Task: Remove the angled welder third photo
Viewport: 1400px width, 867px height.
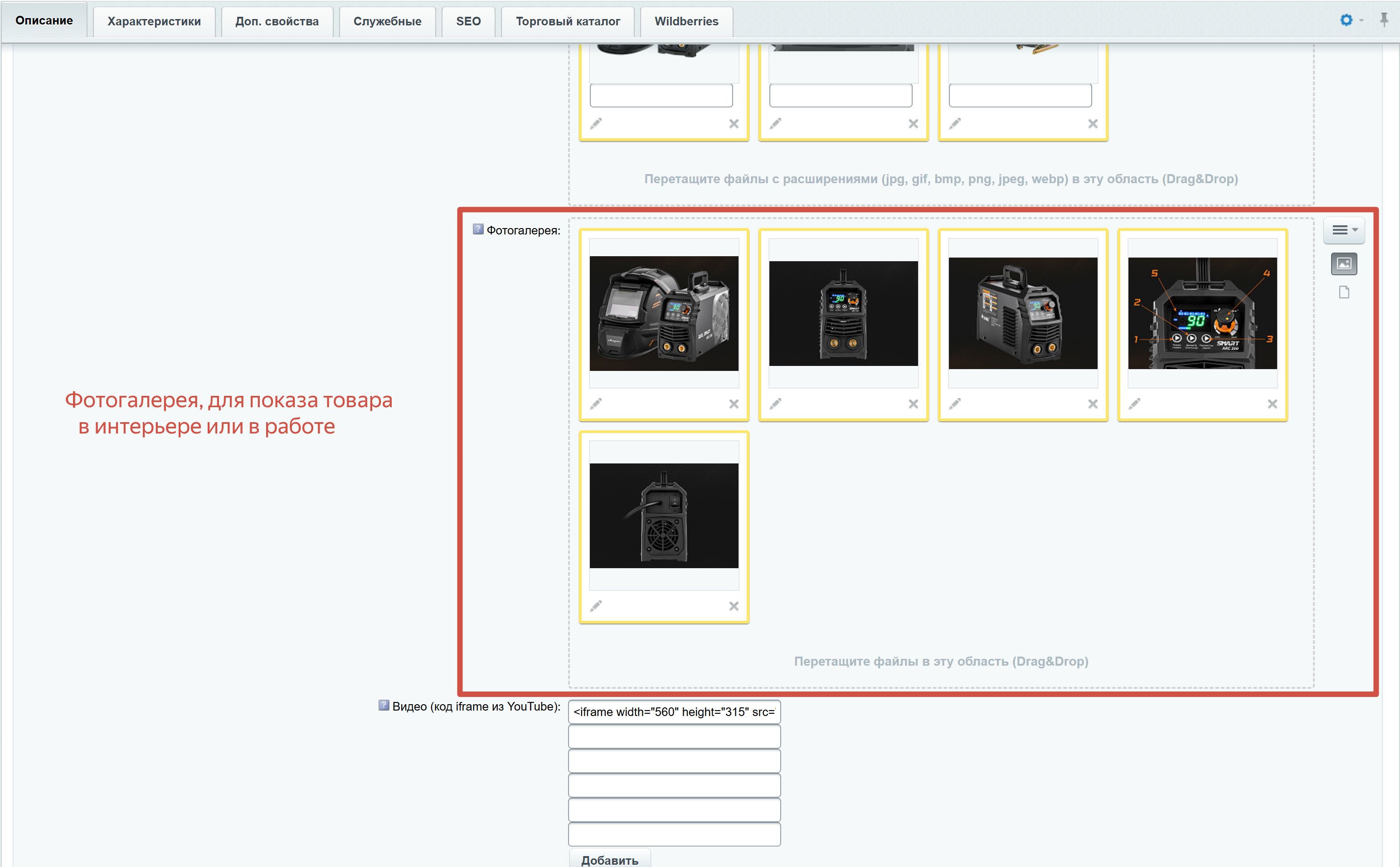Action: pyautogui.click(x=1092, y=404)
